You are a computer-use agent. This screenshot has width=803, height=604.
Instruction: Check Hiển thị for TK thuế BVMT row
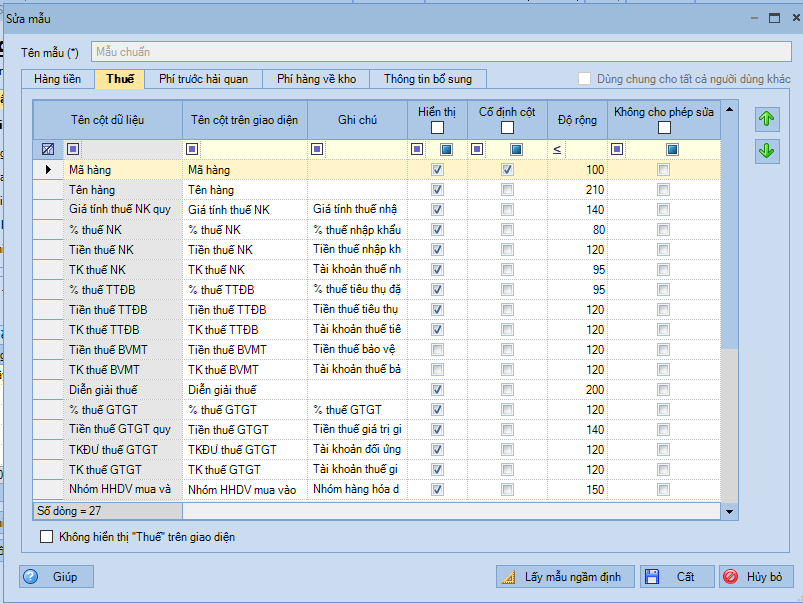(437, 370)
